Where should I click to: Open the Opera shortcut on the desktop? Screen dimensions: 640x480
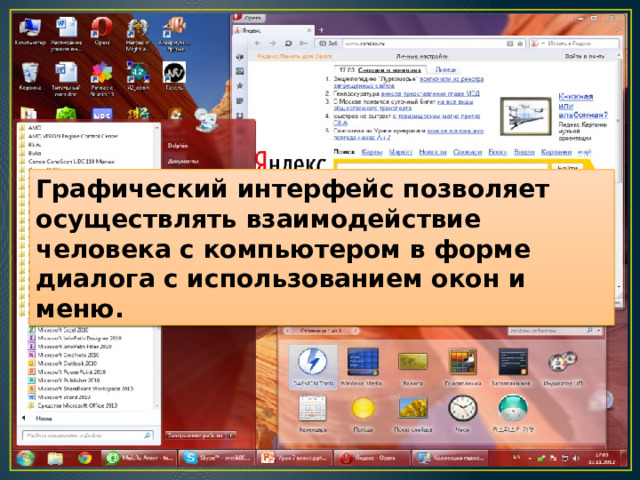pyautogui.click(x=102, y=32)
